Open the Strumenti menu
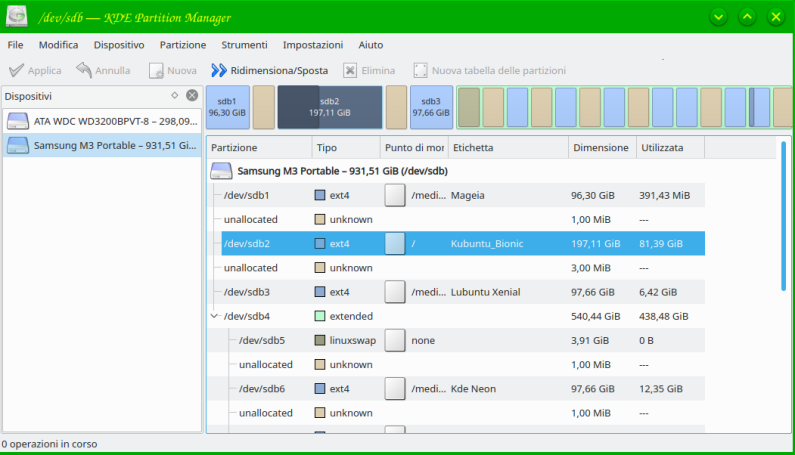 pos(244,45)
